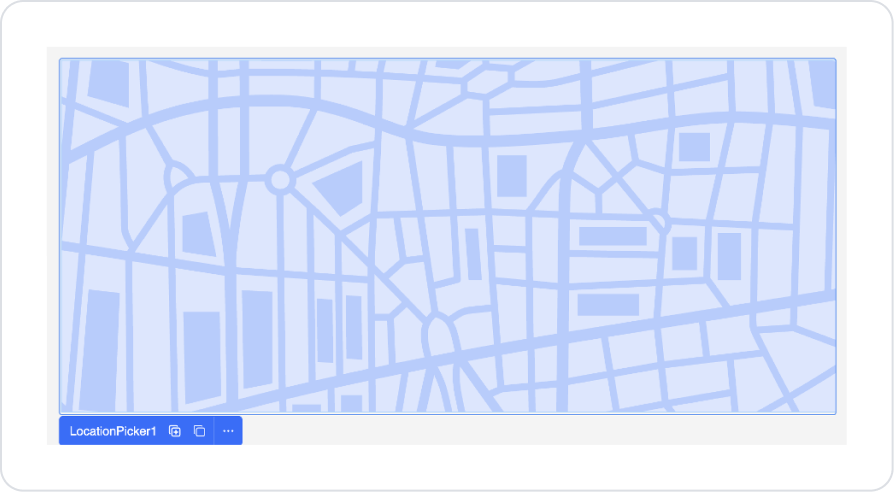Click the large roundabout circle on the map
This screenshot has height=492, width=894.
280,180
